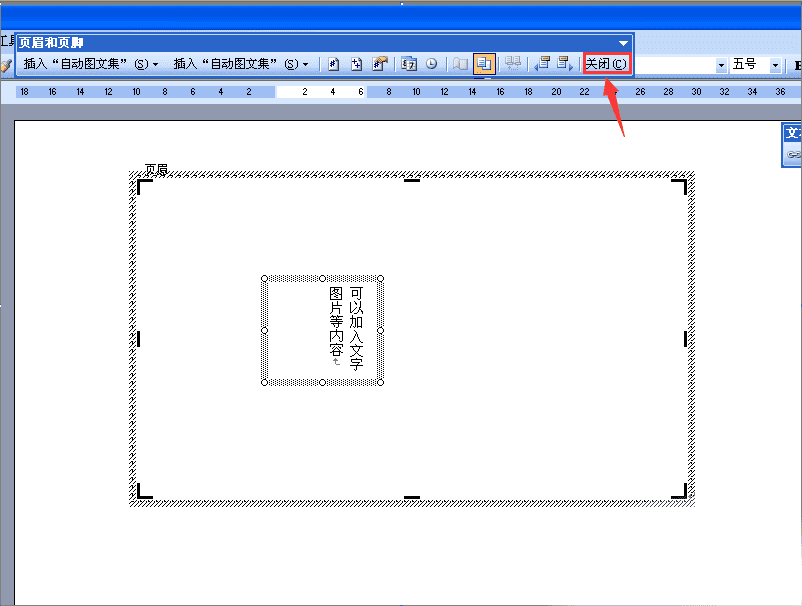This screenshot has width=802, height=606.
Task: Close the header and footer toolbar via 关闭(C)
Action: pos(606,64)
